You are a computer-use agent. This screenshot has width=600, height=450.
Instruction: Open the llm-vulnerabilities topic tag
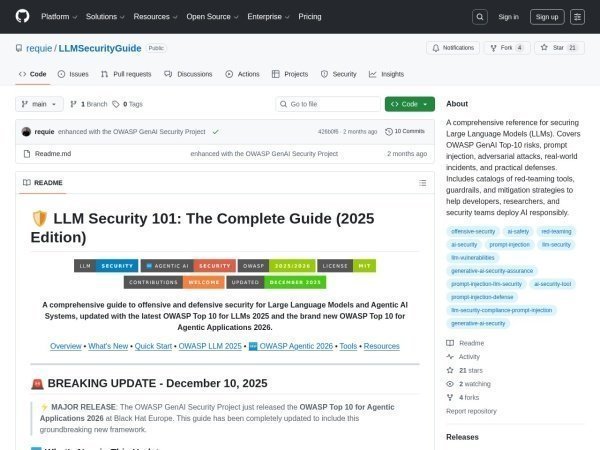[473, 258]
